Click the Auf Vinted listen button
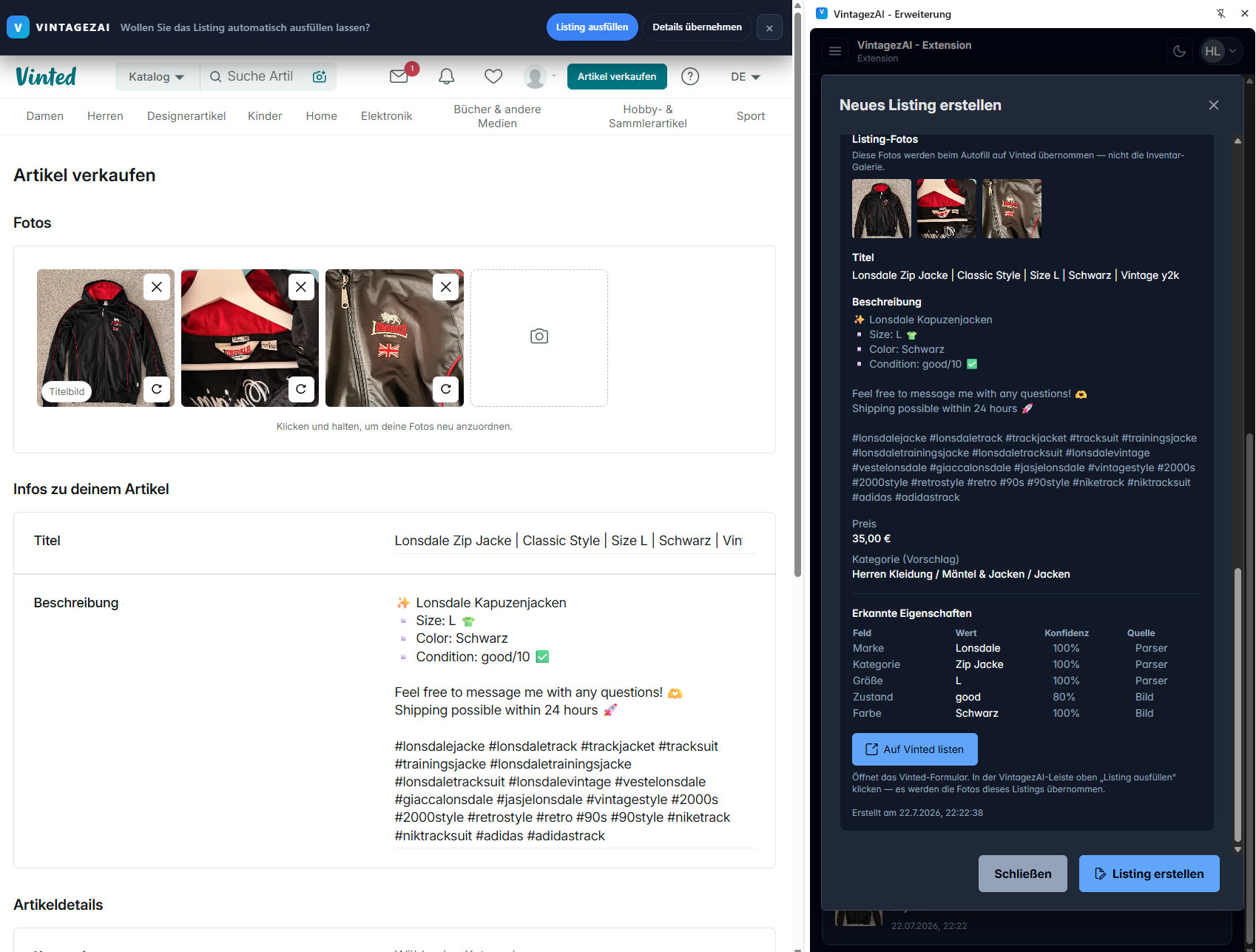The width and height of the screenshot is (1256, 952). pyautogui.click(x=915, y=749)
